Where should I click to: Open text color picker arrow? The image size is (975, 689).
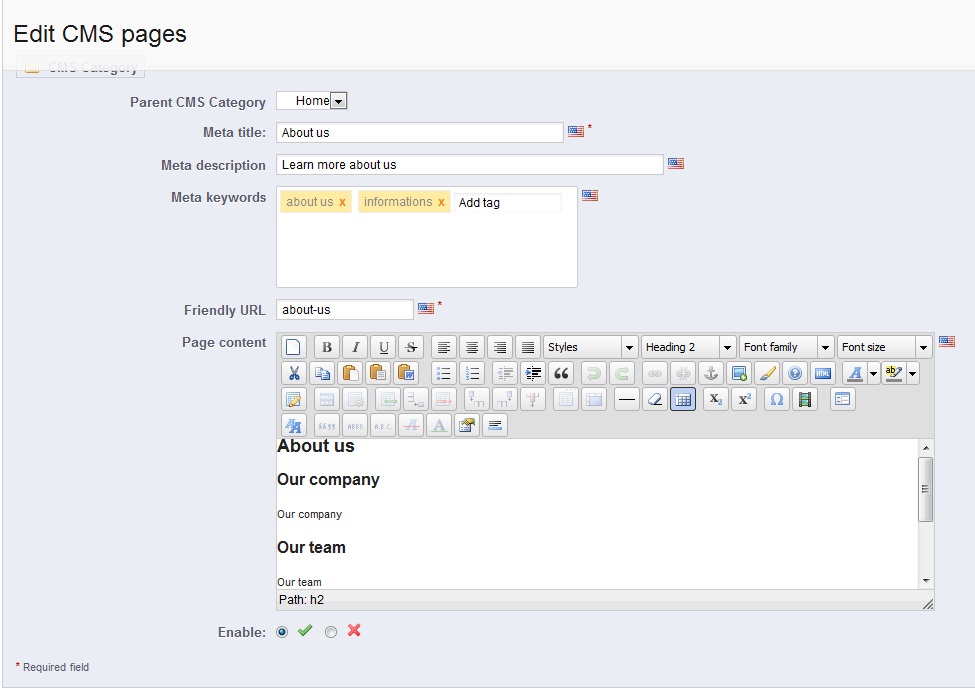tap(873, 373)
